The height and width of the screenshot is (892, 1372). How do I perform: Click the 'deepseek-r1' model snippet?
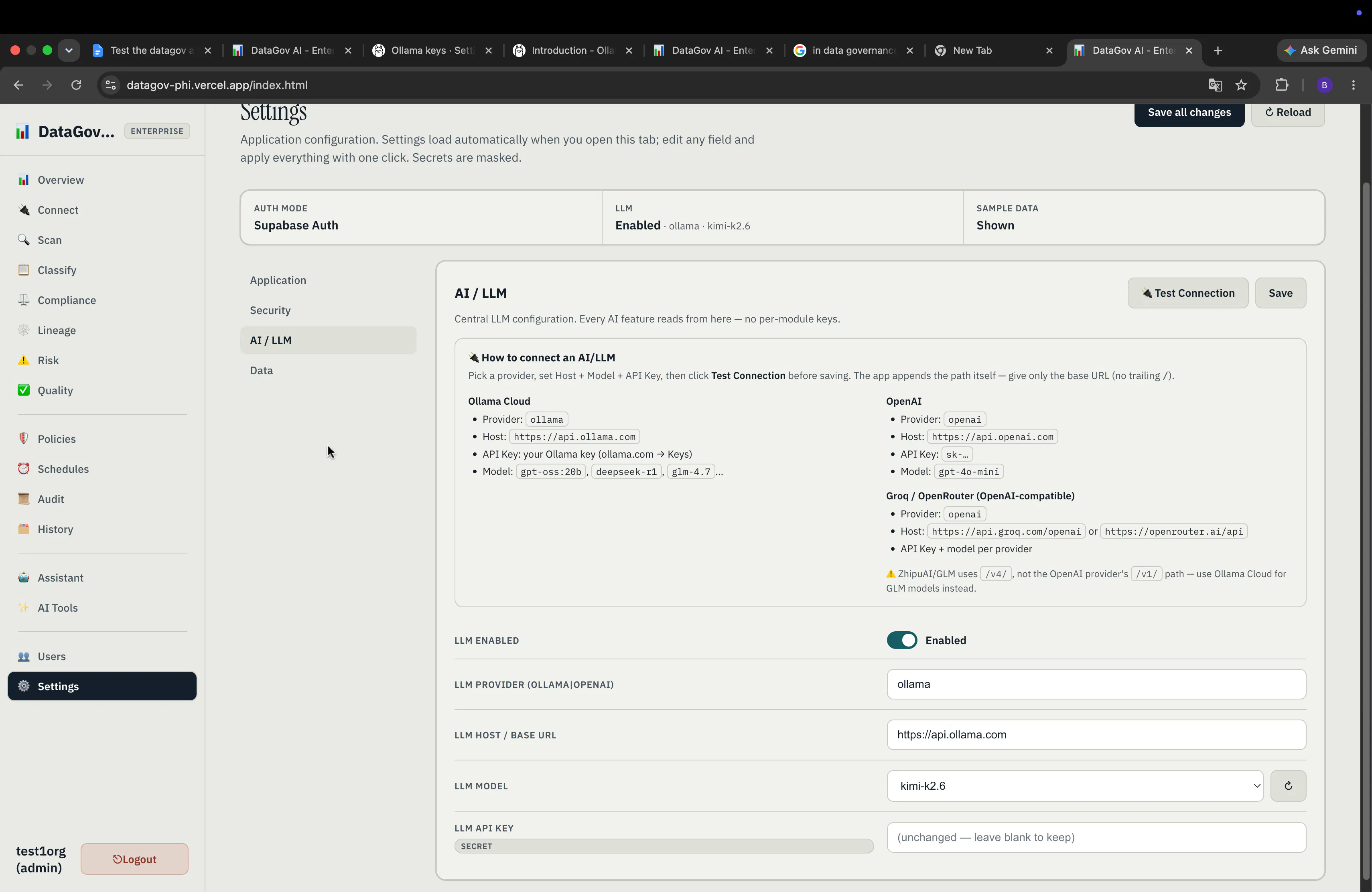point(626,471)
